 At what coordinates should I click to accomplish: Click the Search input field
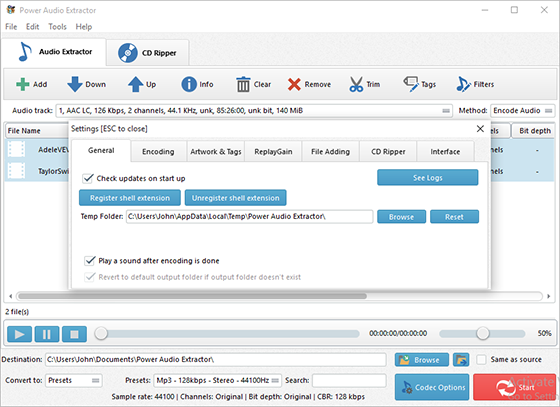(x=349, y=381)
